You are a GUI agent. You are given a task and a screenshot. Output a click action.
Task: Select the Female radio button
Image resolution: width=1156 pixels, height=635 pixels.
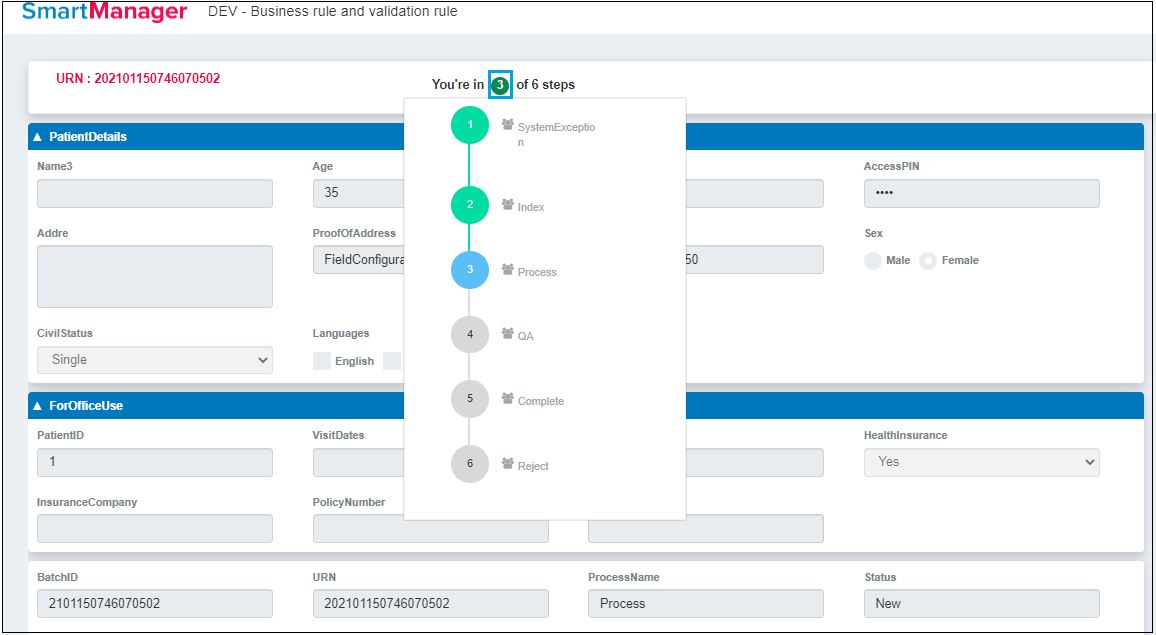[928, 261]
